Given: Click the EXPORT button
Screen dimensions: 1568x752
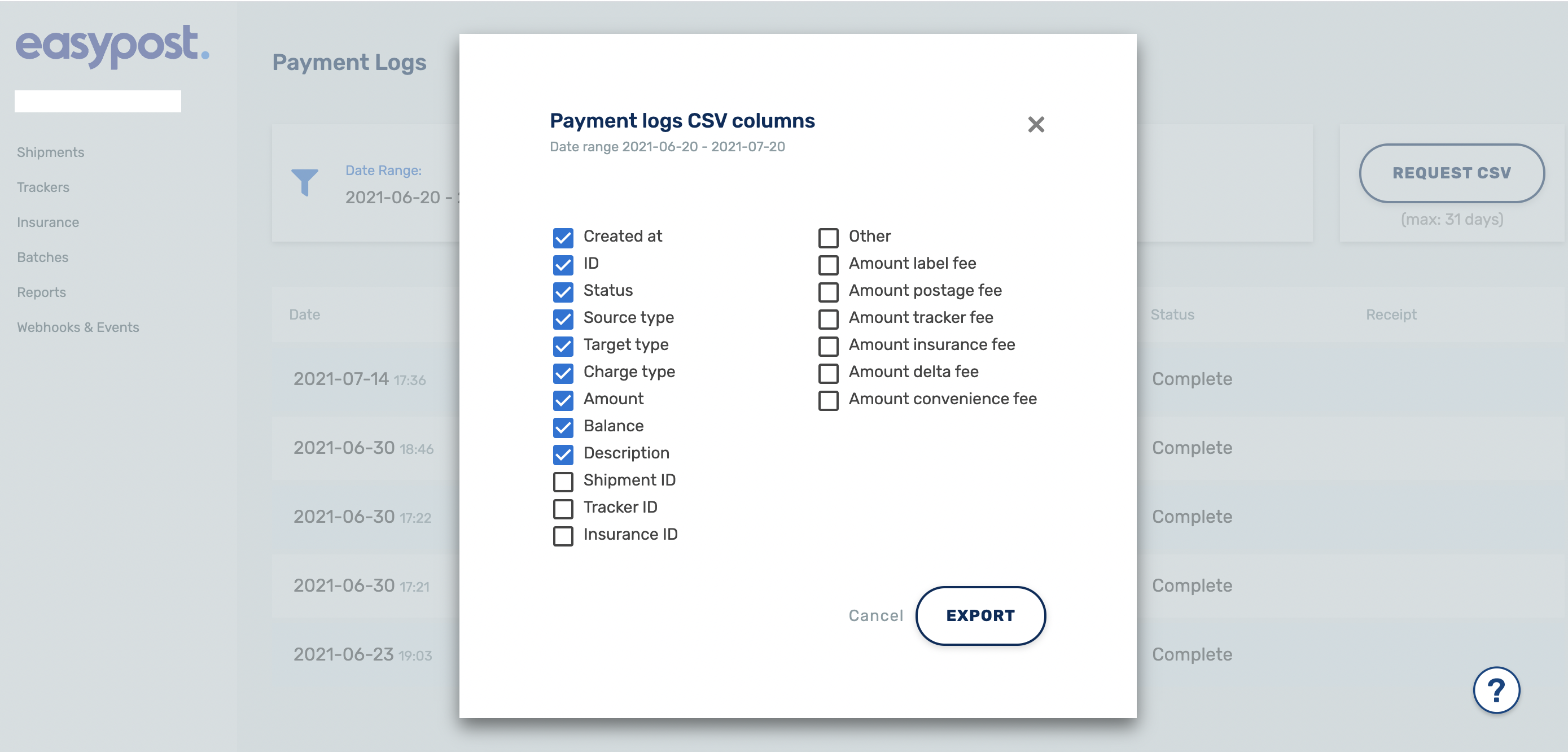Looking at the screenshot, I should click(x=980, y=615).
